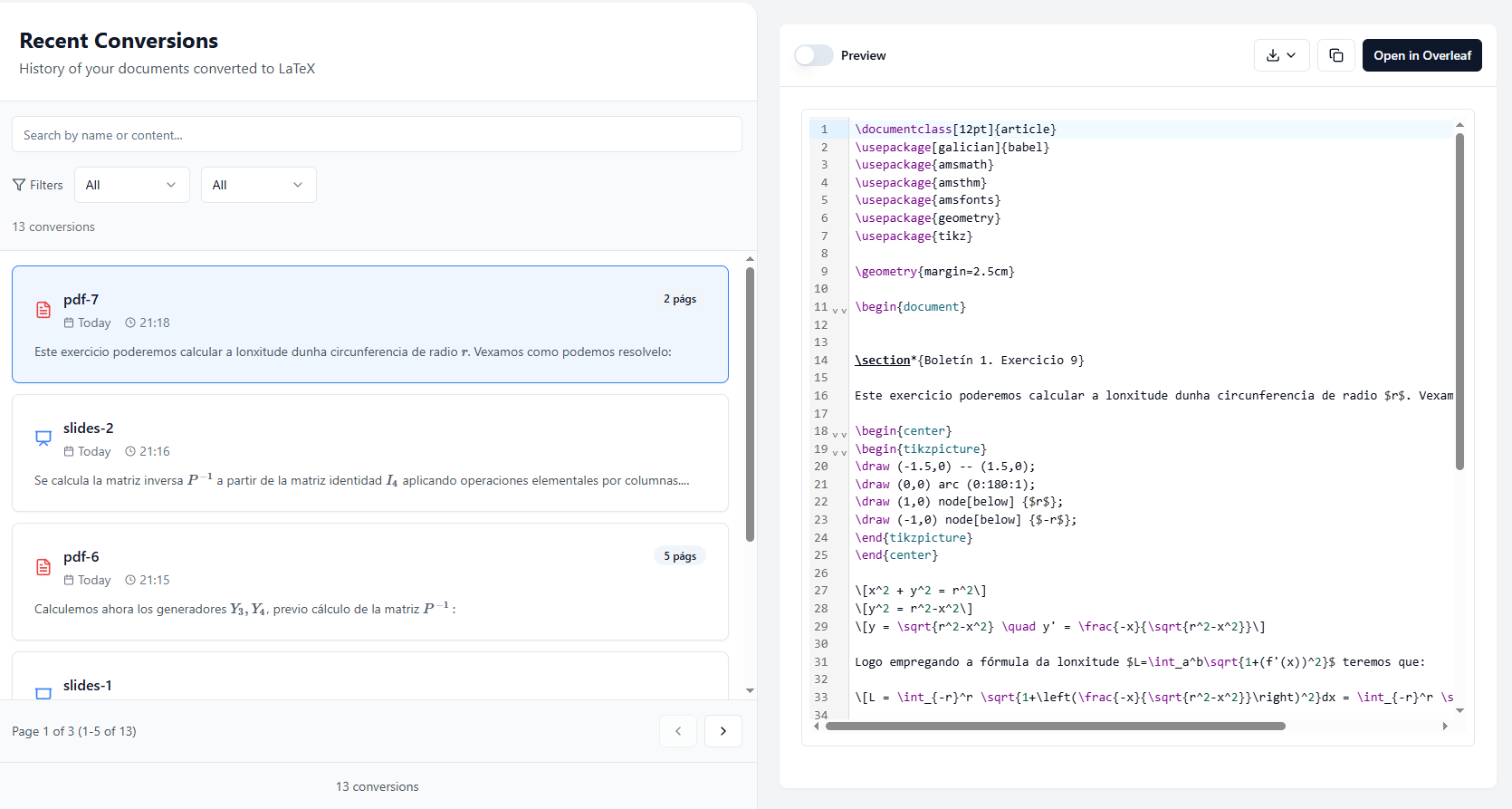Click the right arrow of the code horizontal scrollbar
This screenshot has width=1512, height=809.
[x=1445, y=726]
